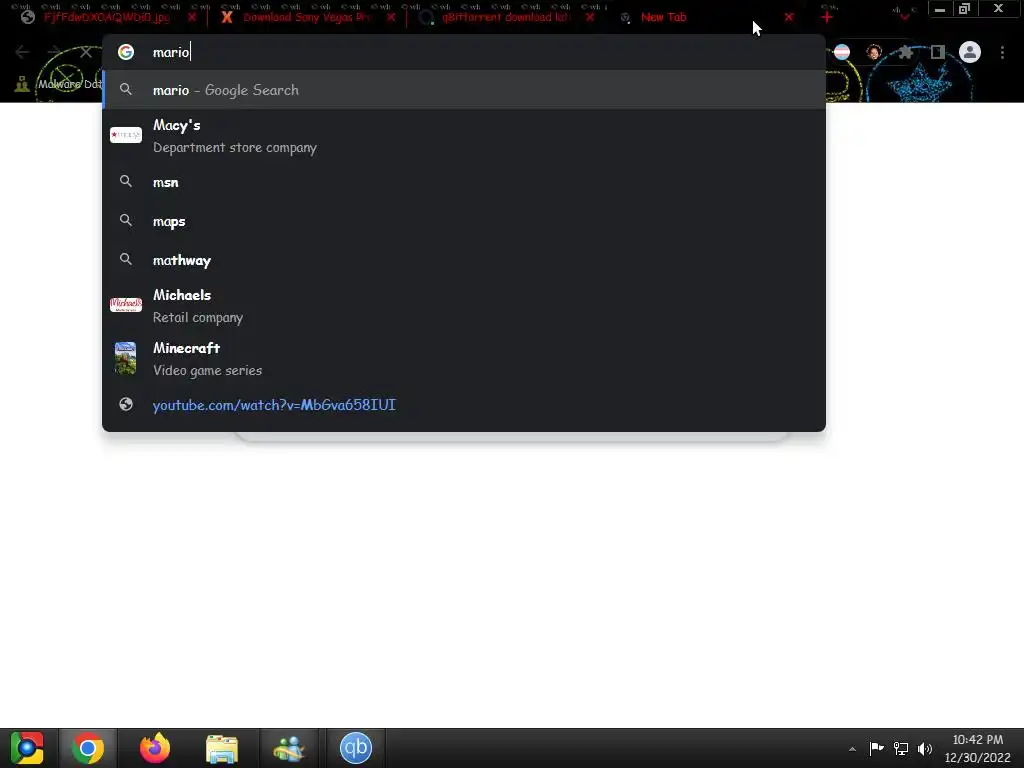1024x768 pixels.
Task: Click the magnifier icon next to msn
Action: pyautogui.click(x=126, y=182)
